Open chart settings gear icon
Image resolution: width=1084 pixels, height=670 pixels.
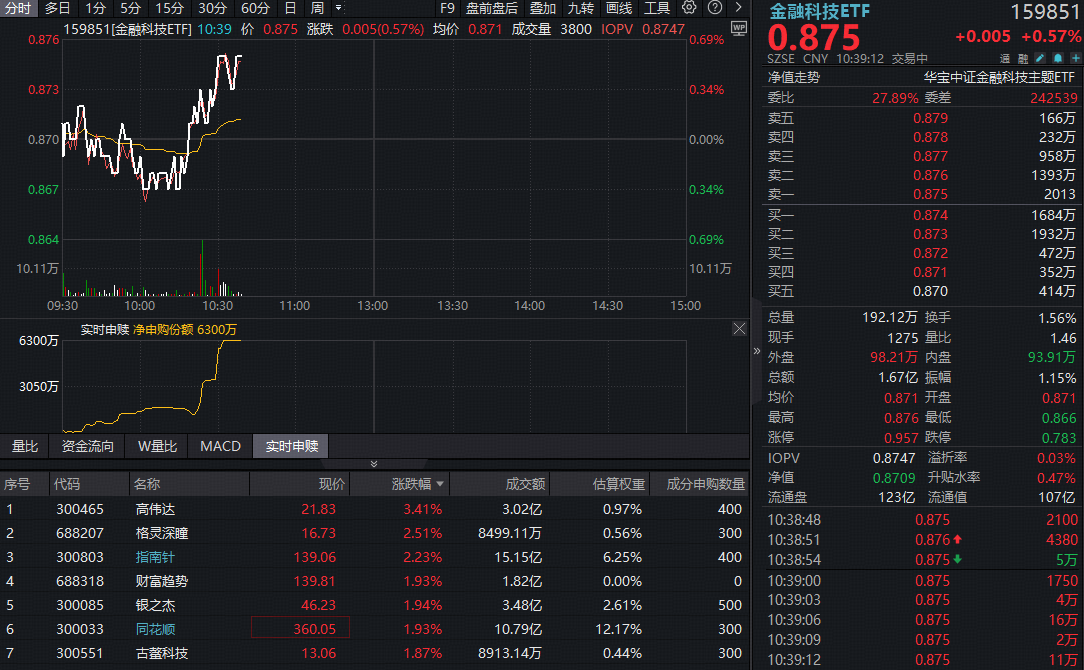(x=689, y=8)
